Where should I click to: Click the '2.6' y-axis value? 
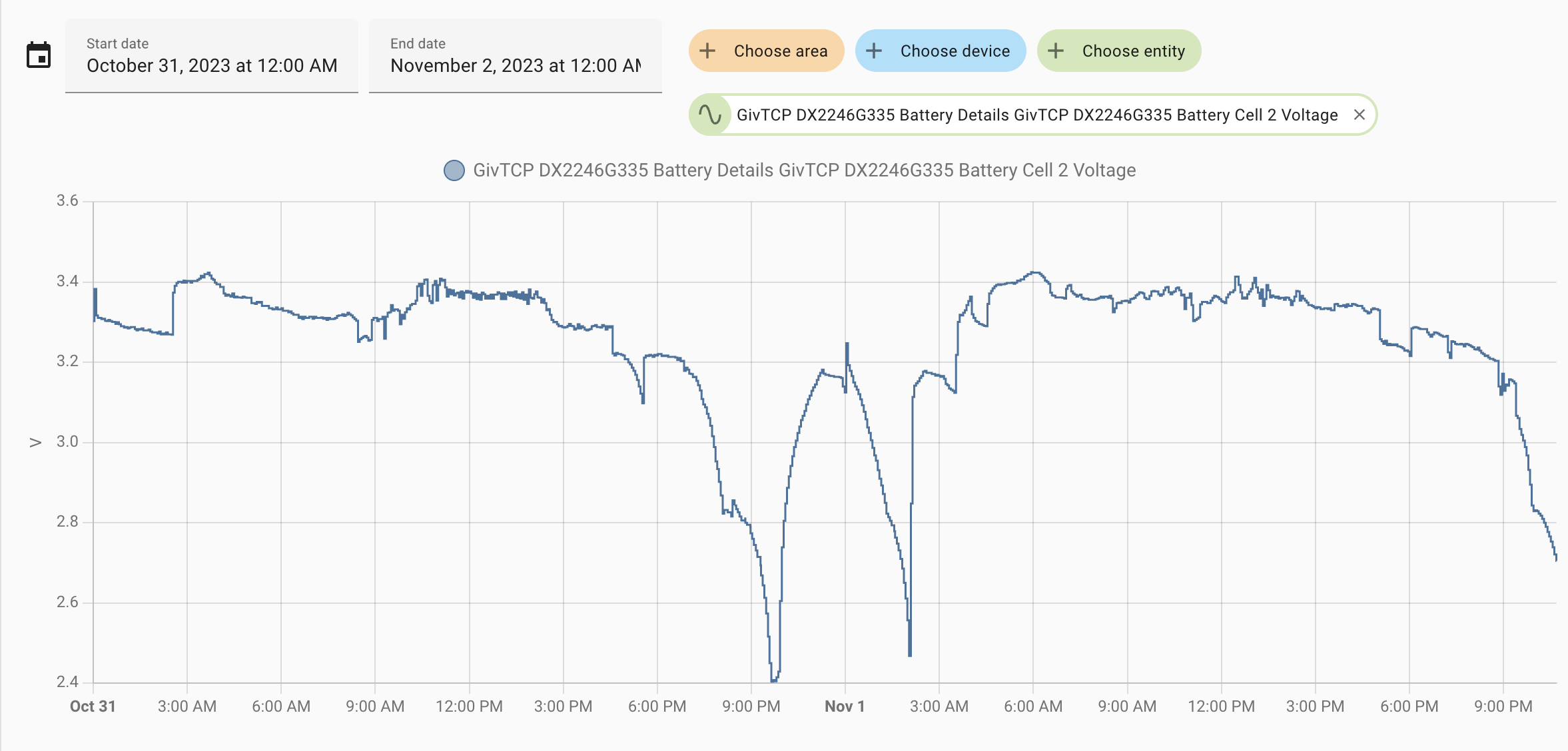67,602
